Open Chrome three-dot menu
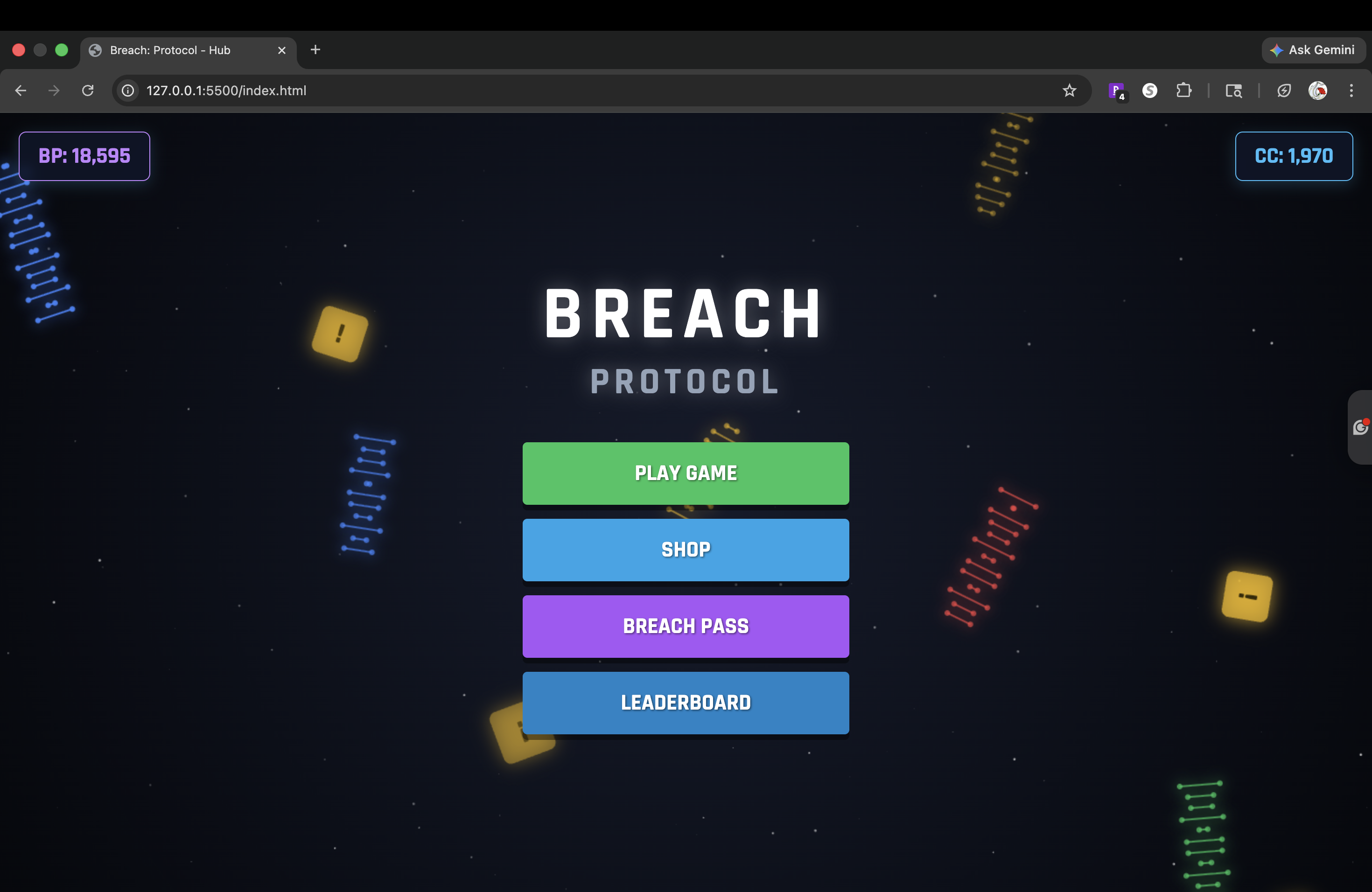The image size is (1372, 892). click(x=1351, y=91)
